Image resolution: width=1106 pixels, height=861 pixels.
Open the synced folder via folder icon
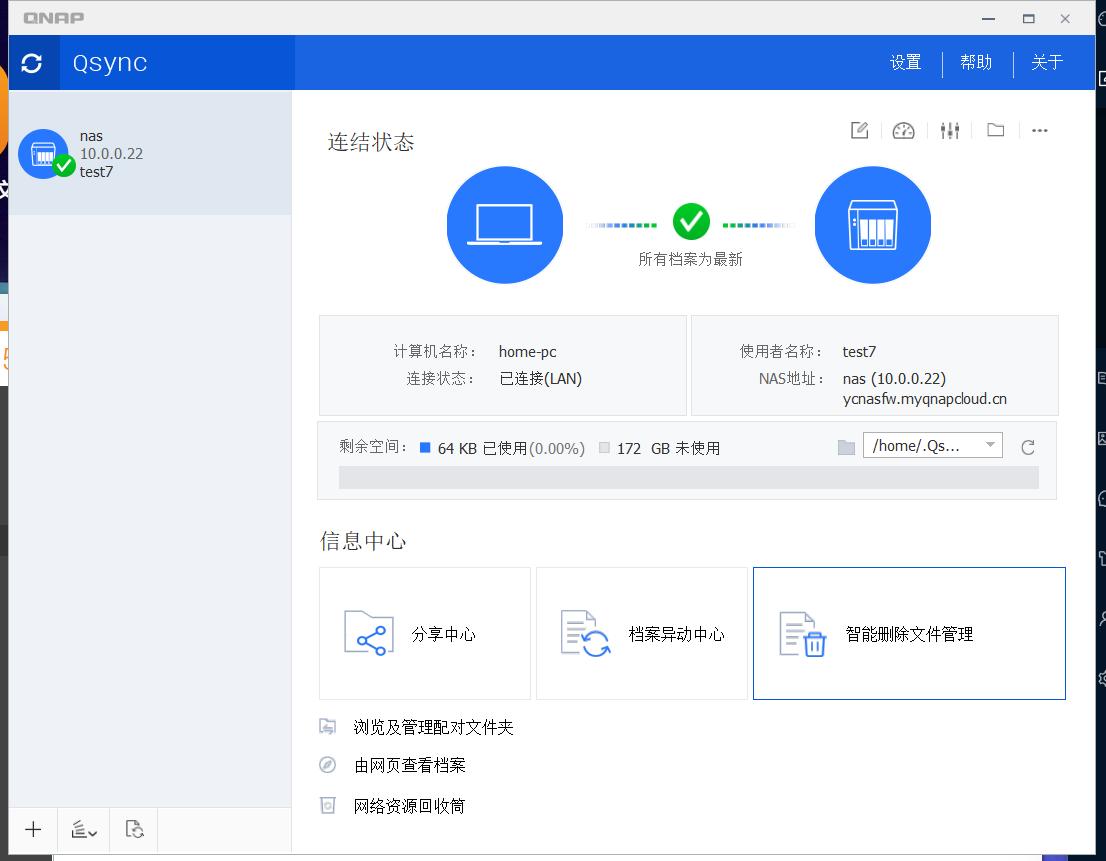[995, 130]
